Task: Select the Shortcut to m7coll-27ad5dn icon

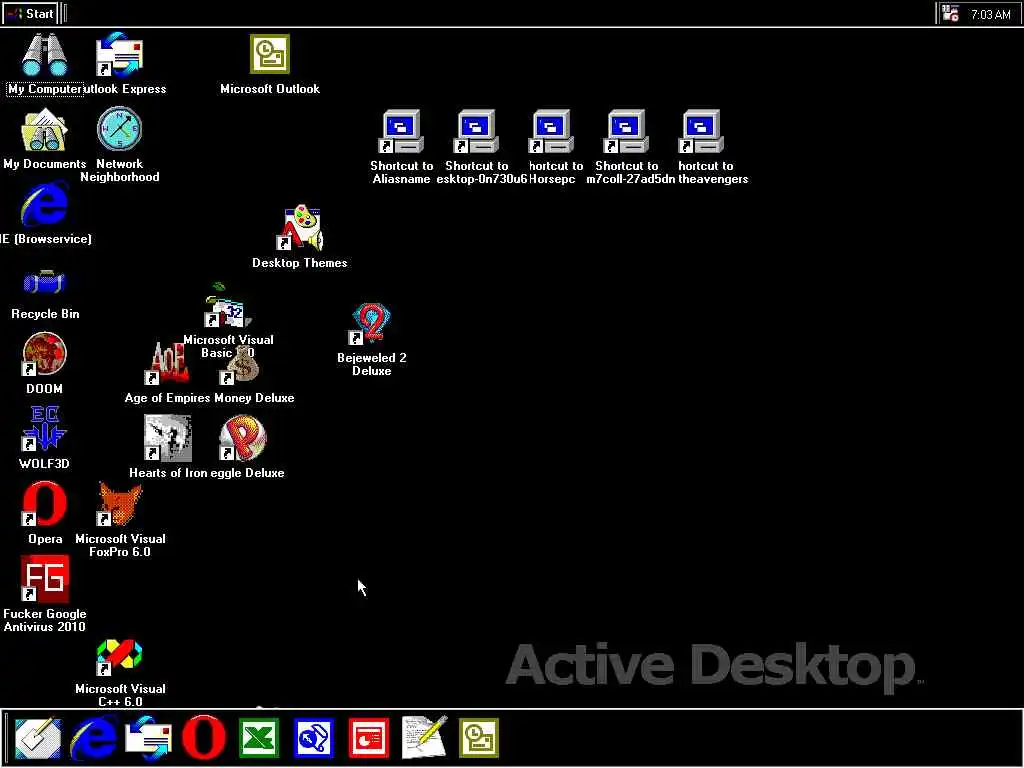Action: tap(627, 131)
